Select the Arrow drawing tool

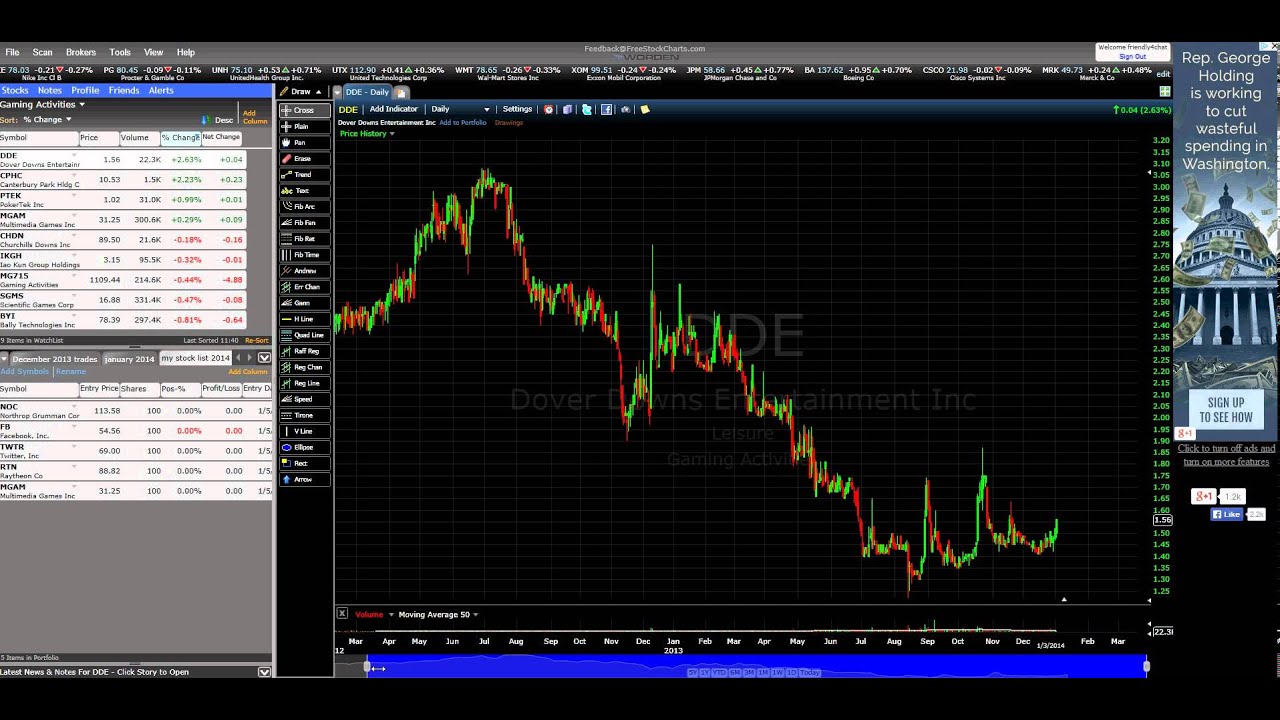[304, 479]
